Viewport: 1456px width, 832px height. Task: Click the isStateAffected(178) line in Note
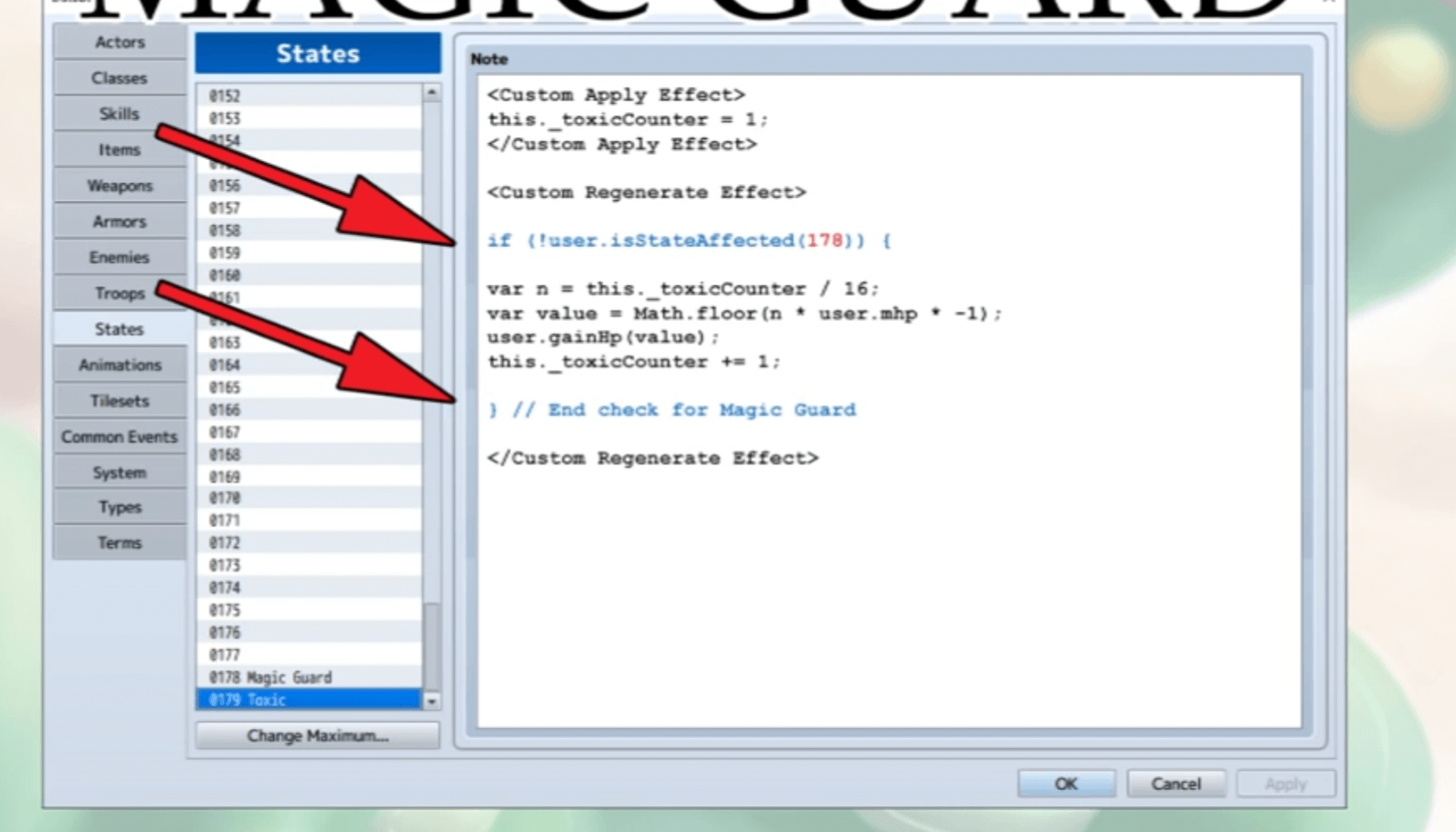pos(690,241)
